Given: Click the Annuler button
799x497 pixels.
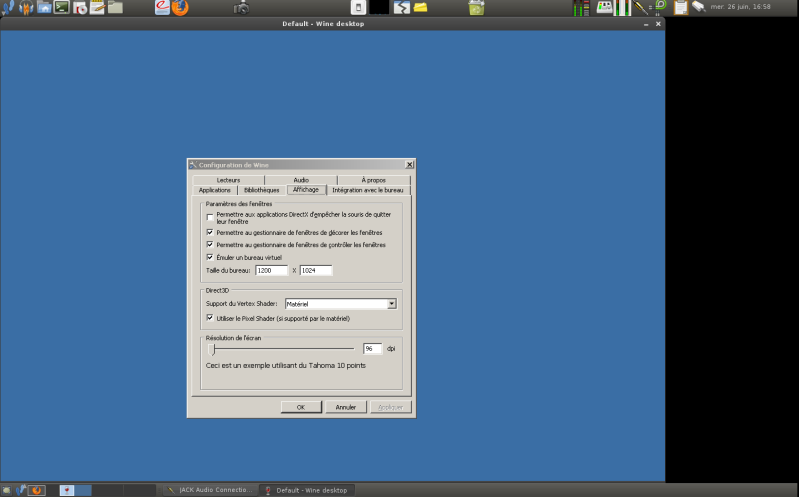Looking at the screenshot, I should click(x=345, y=407).
